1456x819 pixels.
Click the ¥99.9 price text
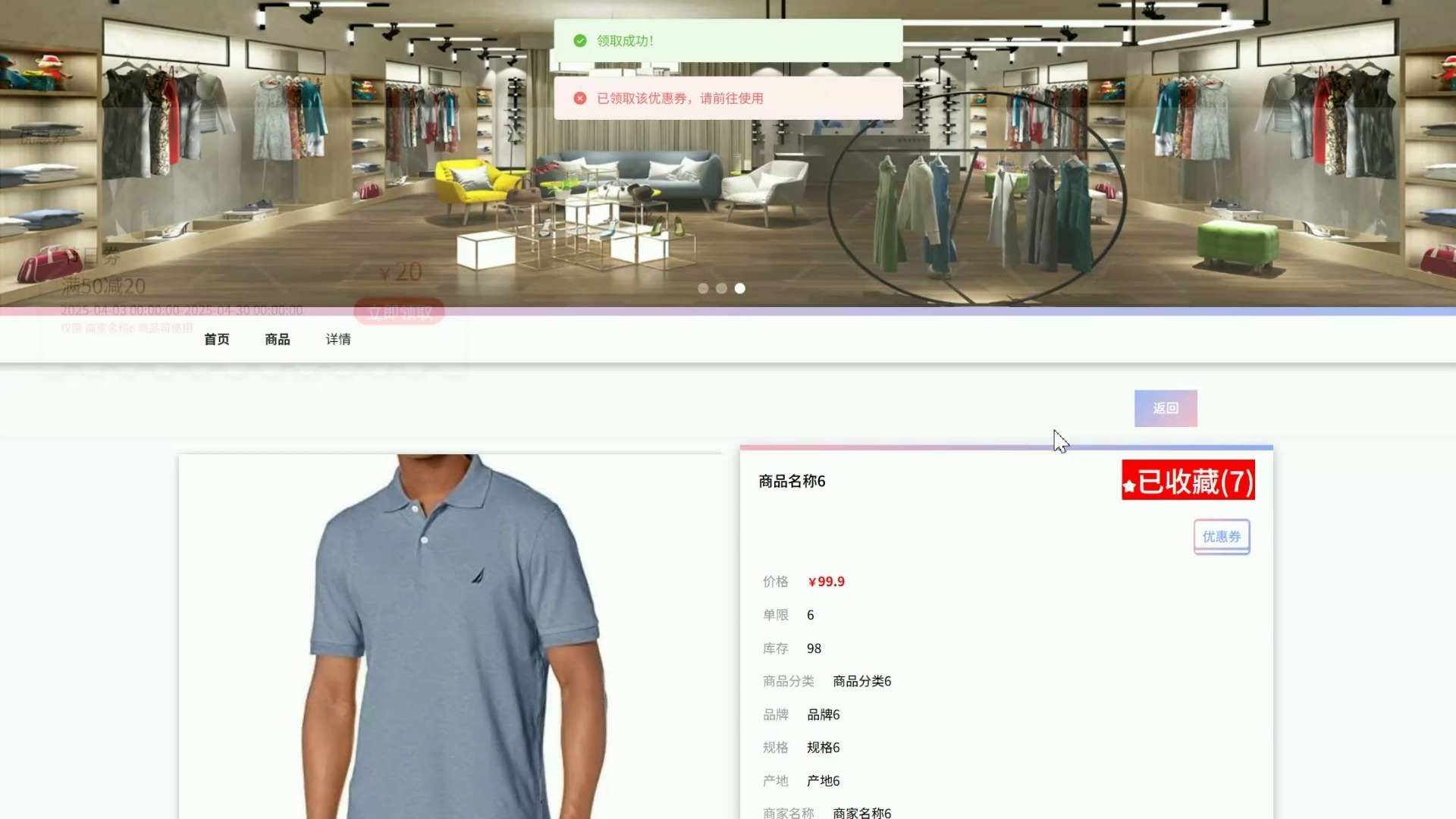827,582
